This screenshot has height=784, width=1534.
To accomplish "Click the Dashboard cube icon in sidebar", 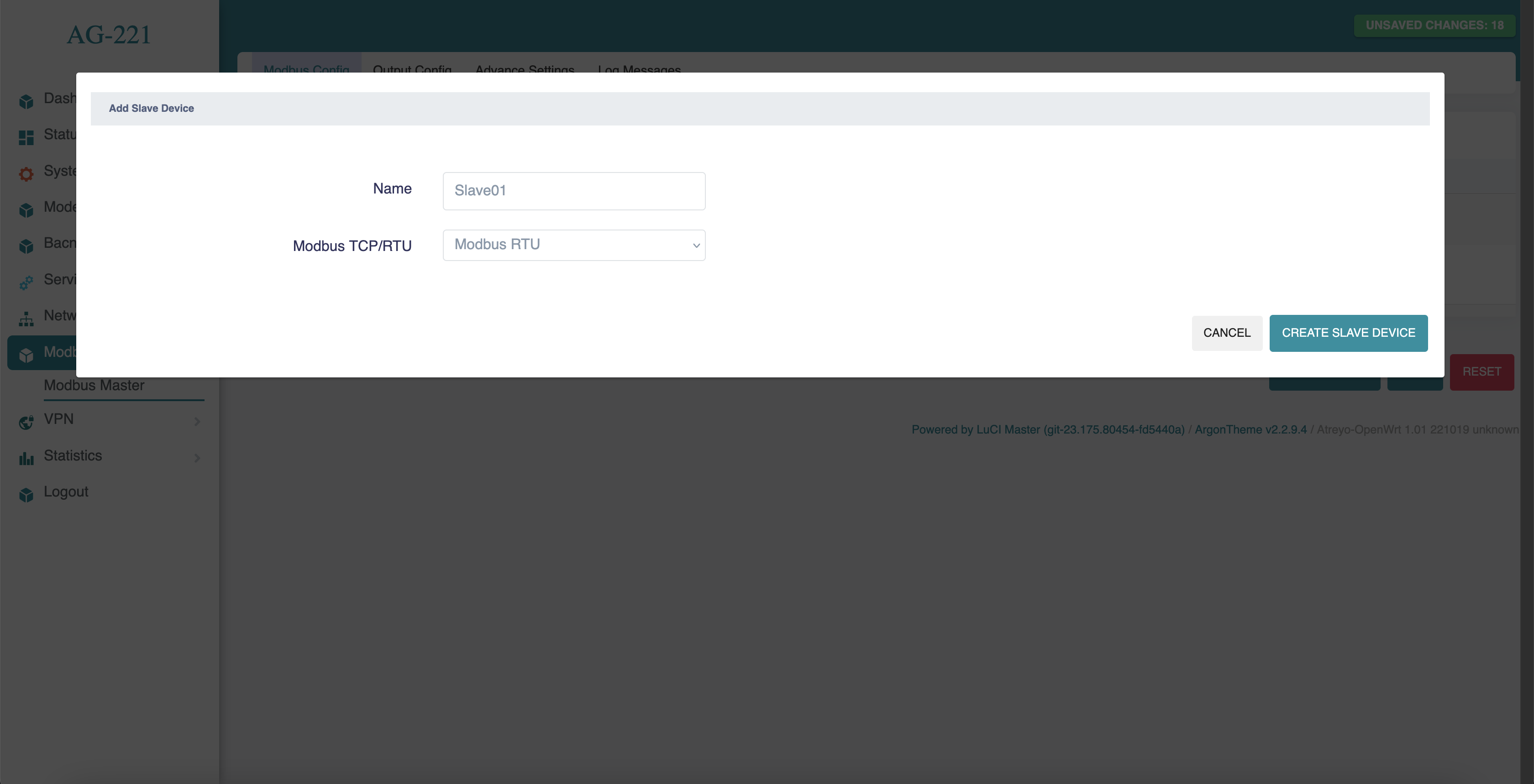I will (26, 101).
